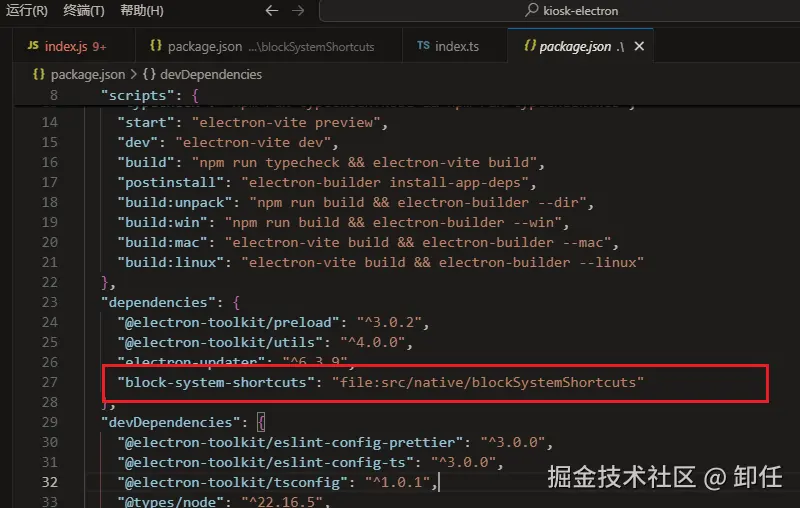Viewport: 800px width, 508px height.
Task: Click line number 14 in gutter
Action: click(x=49, y=122)
